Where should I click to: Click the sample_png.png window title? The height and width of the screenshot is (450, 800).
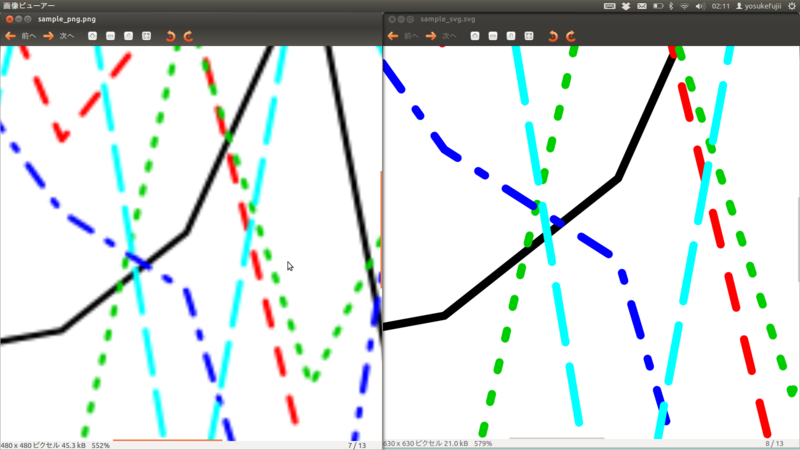pyautogui.click(x=67, y=19)
